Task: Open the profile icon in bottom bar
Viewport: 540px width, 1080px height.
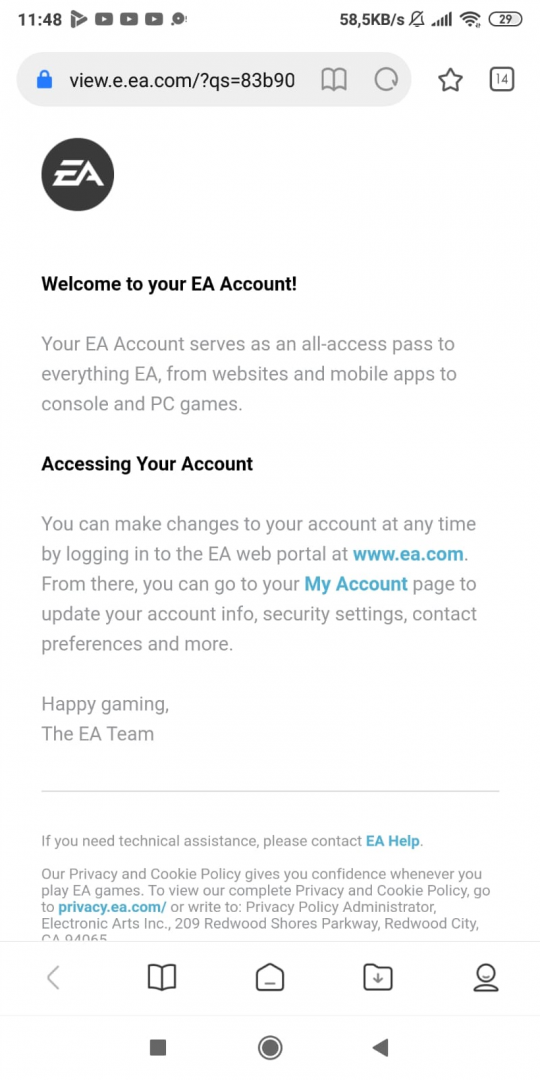Action: [x=486, y=977]
